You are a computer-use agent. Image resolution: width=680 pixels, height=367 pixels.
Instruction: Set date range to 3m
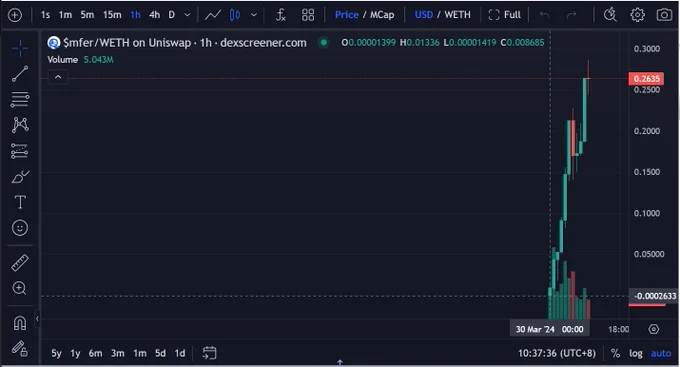(118, 354)
